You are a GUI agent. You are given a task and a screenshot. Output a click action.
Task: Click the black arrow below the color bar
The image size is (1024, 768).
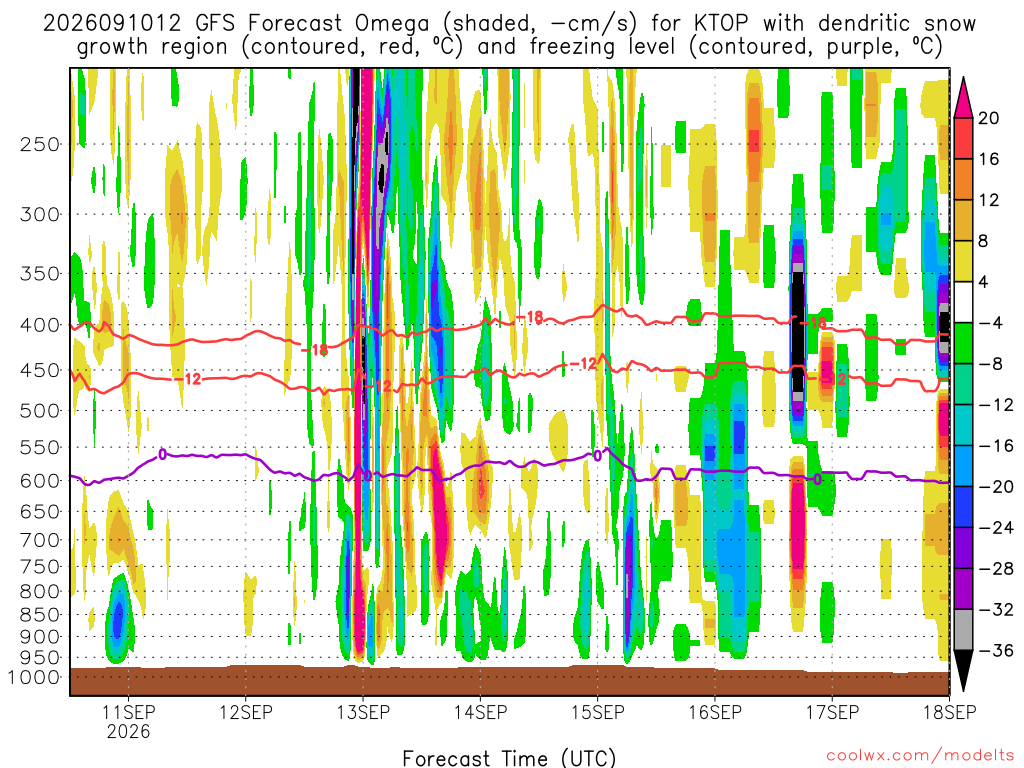point(963,670)
